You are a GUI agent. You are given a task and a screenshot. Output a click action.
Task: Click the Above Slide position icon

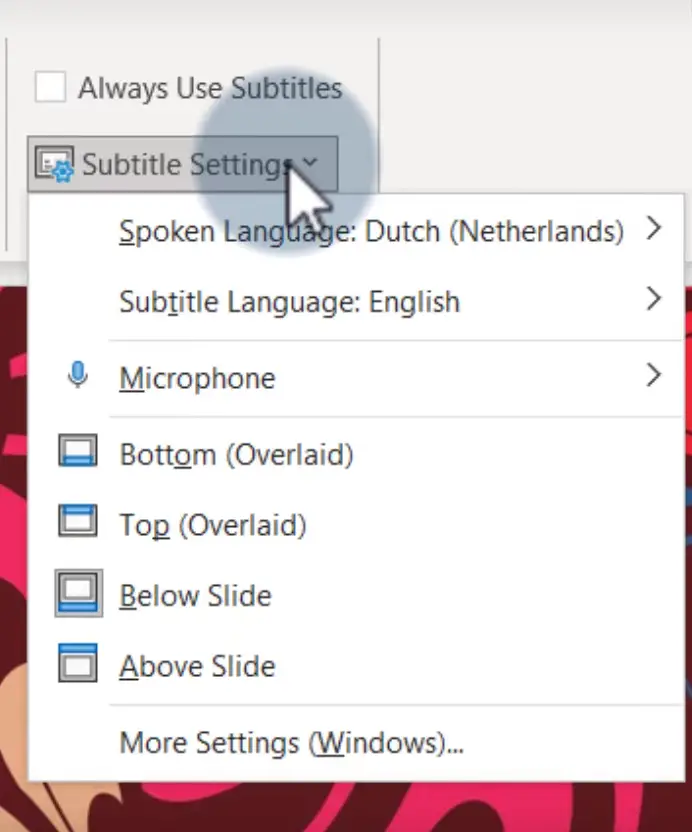point(77,663)
